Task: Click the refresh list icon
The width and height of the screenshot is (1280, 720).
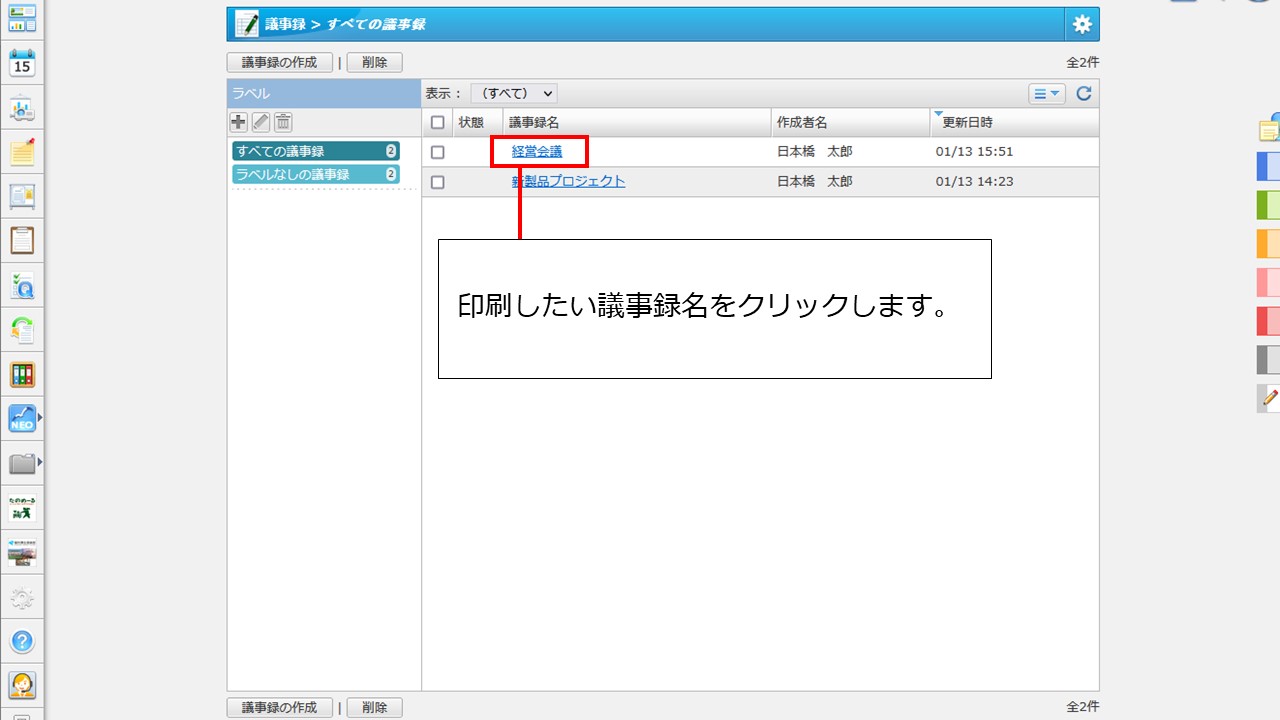Action: [x=1083, y=94]
